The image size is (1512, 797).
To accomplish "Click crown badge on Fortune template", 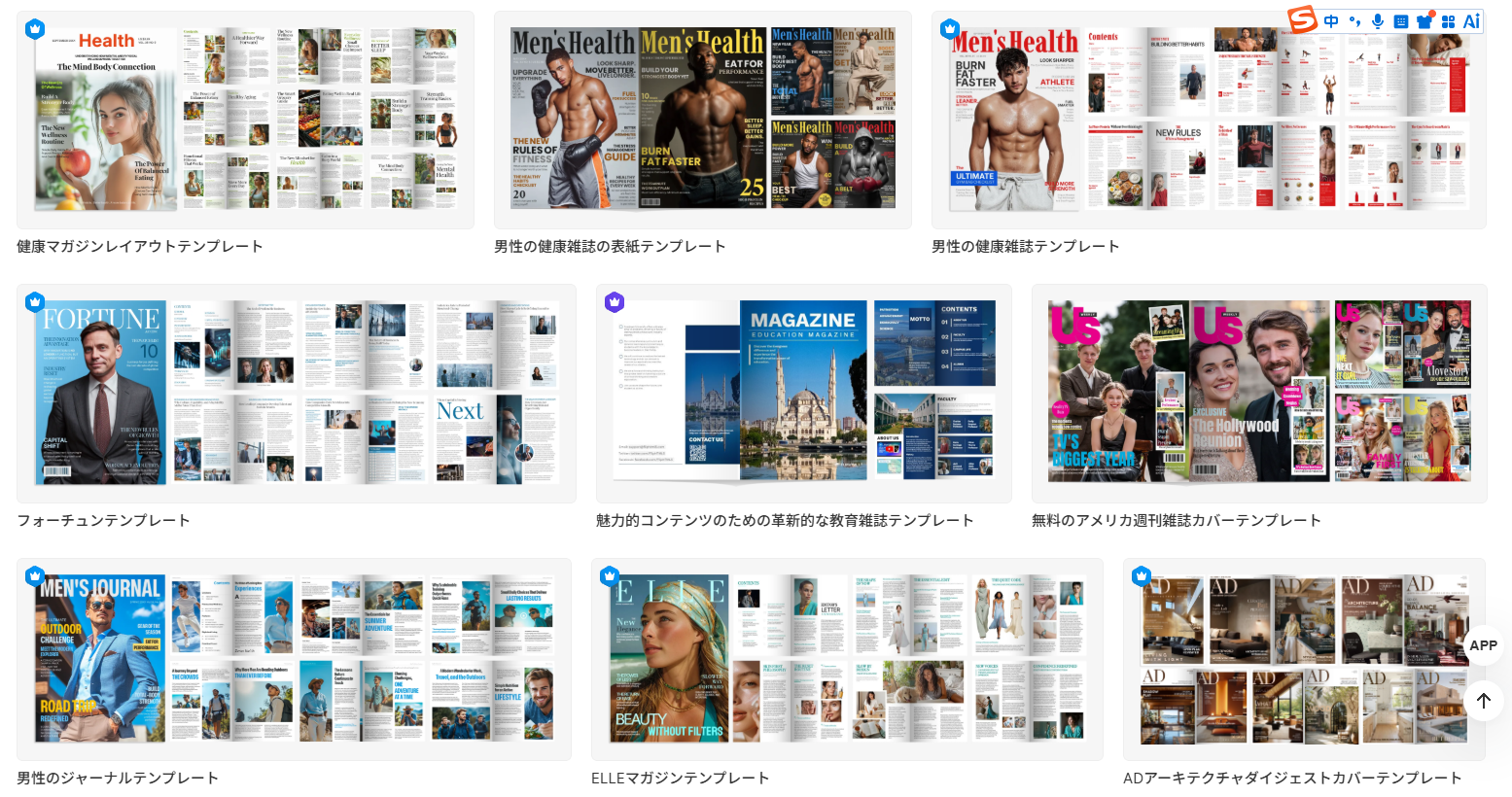I will pos(35,301).
